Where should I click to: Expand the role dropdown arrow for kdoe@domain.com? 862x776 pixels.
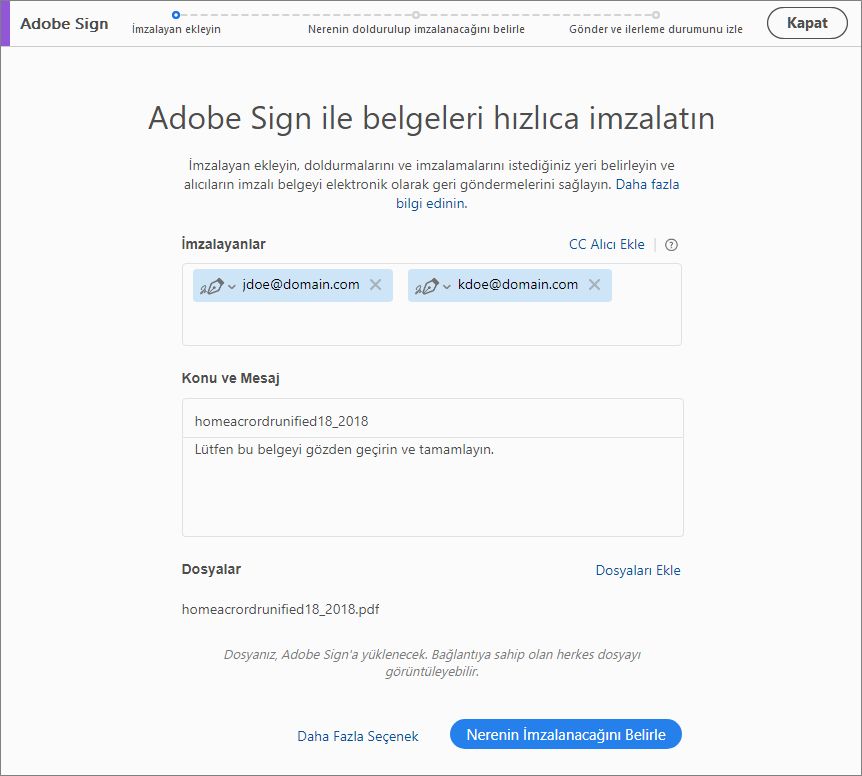(447, 287)
